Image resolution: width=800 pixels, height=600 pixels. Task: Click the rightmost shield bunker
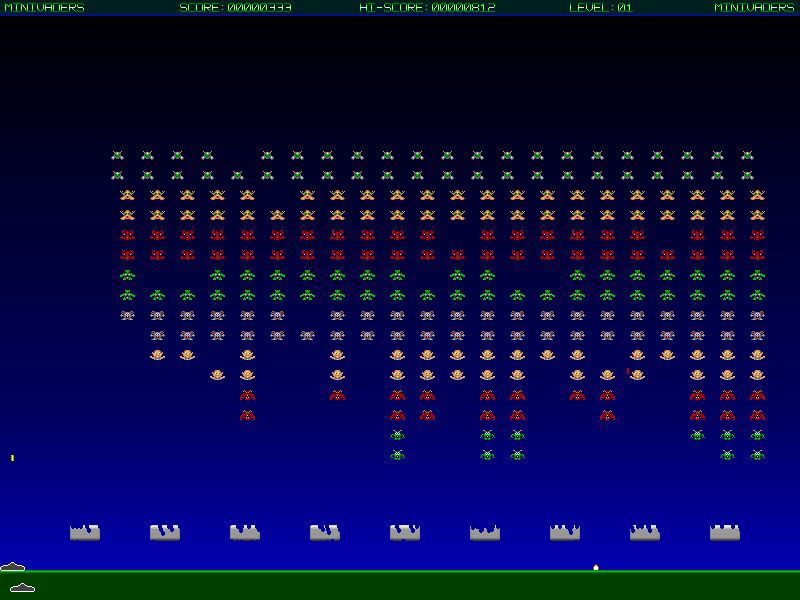pos(725,532)
